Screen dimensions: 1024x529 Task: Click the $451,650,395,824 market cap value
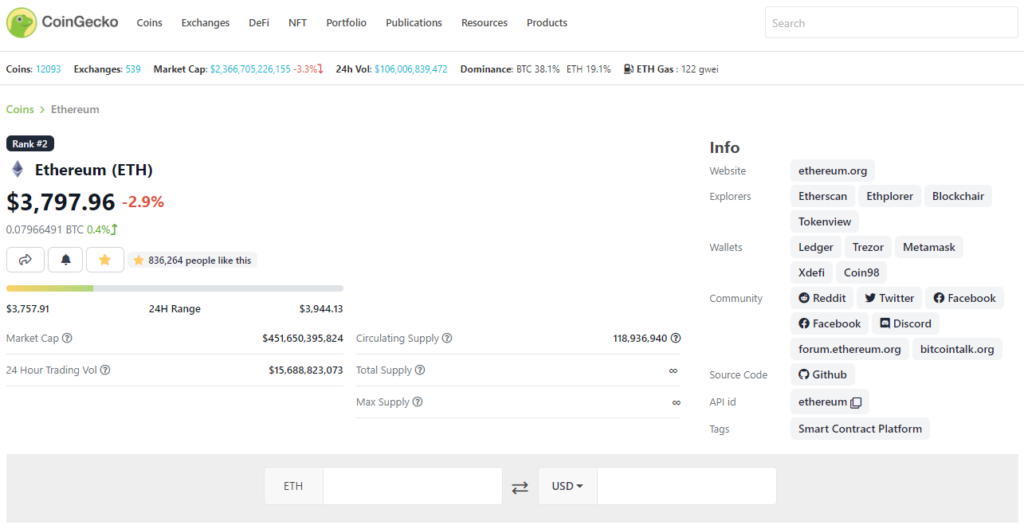click(302, 338)
